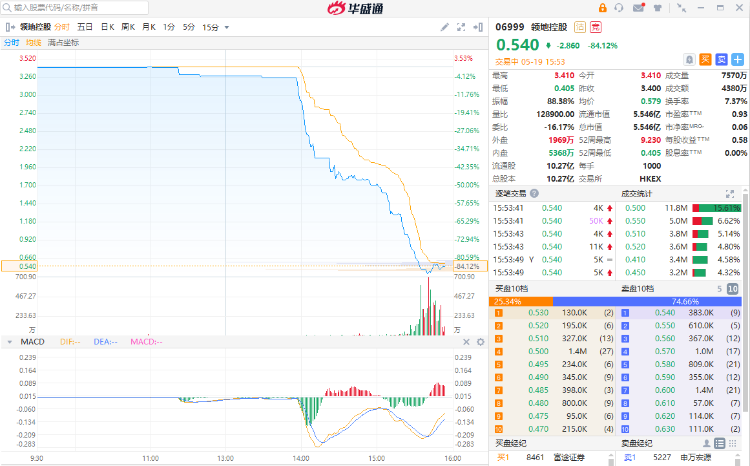Image resolution: width=750 pixels, height=466 pixels.
Task: Toggle the 分时 line legend
Action: [x=11, y=43]
